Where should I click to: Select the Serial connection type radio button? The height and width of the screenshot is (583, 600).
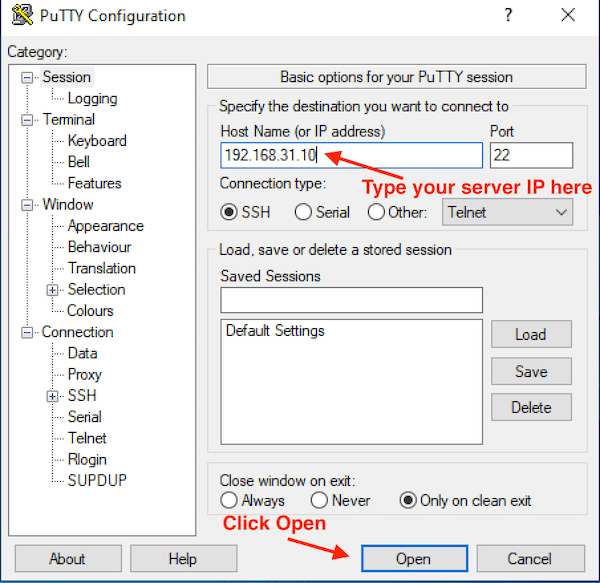tap(305, 212)
